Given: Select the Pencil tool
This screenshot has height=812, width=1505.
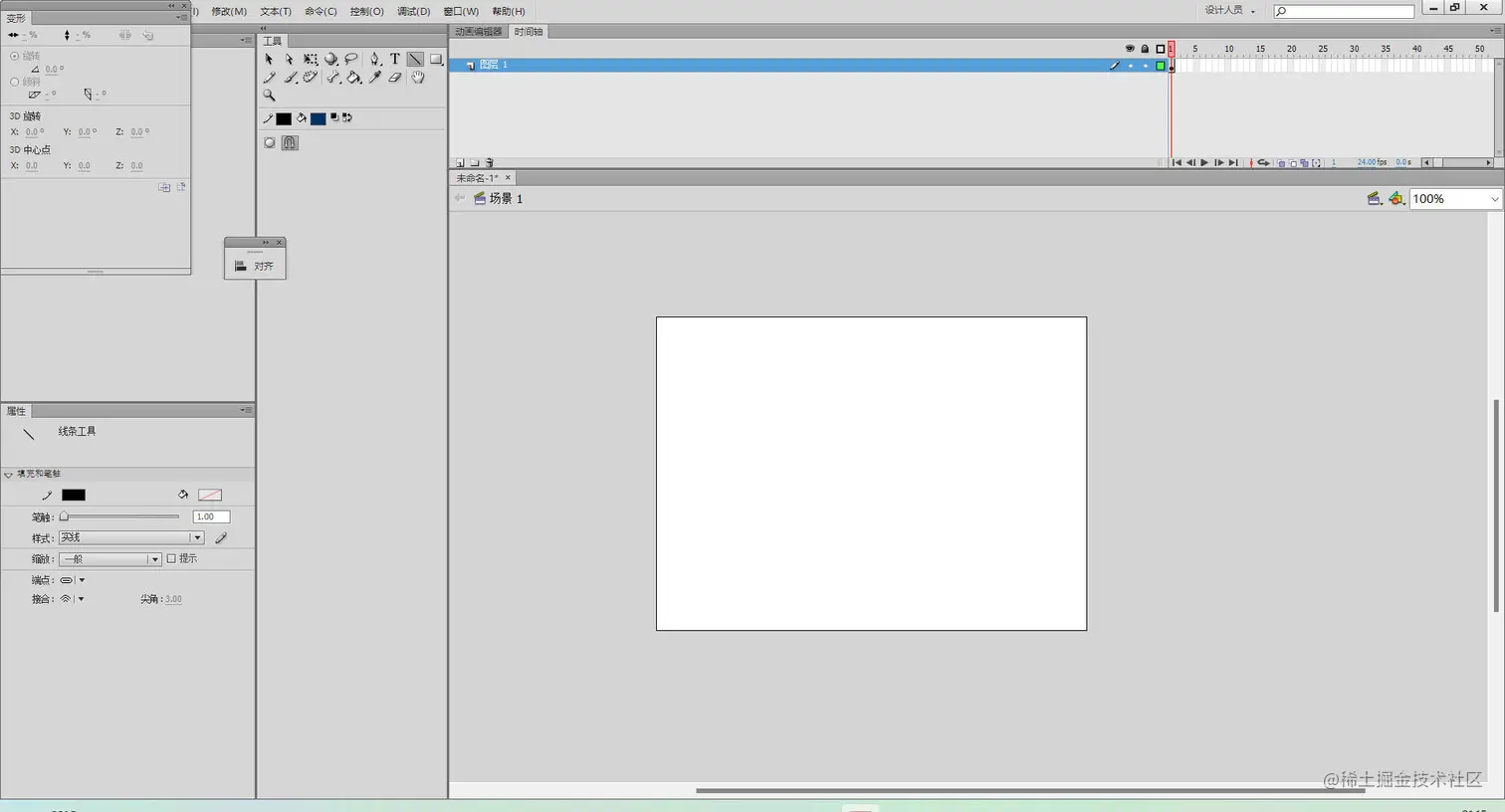Looking at the screenshot, I should 269,78.
